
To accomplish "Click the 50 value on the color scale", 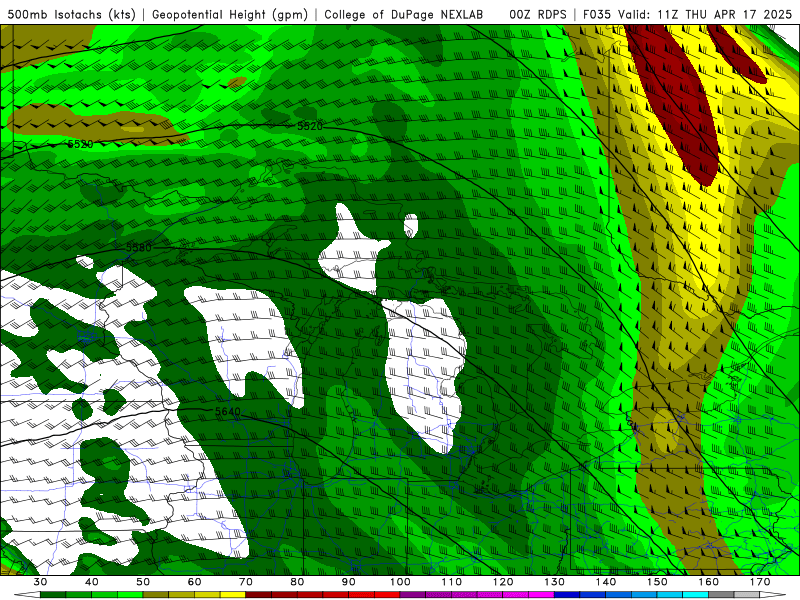I will tap(143, 582).
